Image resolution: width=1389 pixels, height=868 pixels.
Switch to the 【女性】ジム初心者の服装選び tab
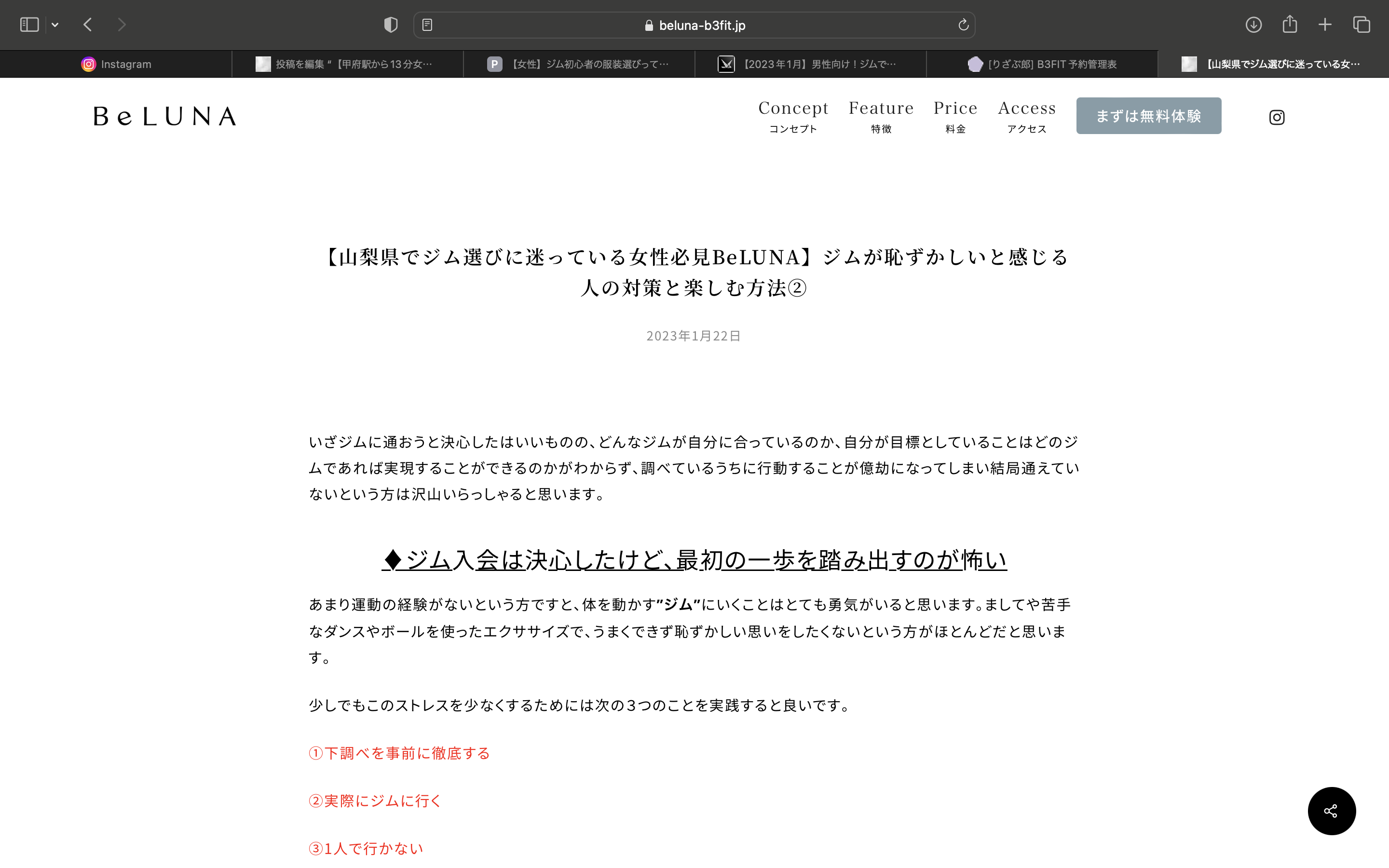click(579, 64)
